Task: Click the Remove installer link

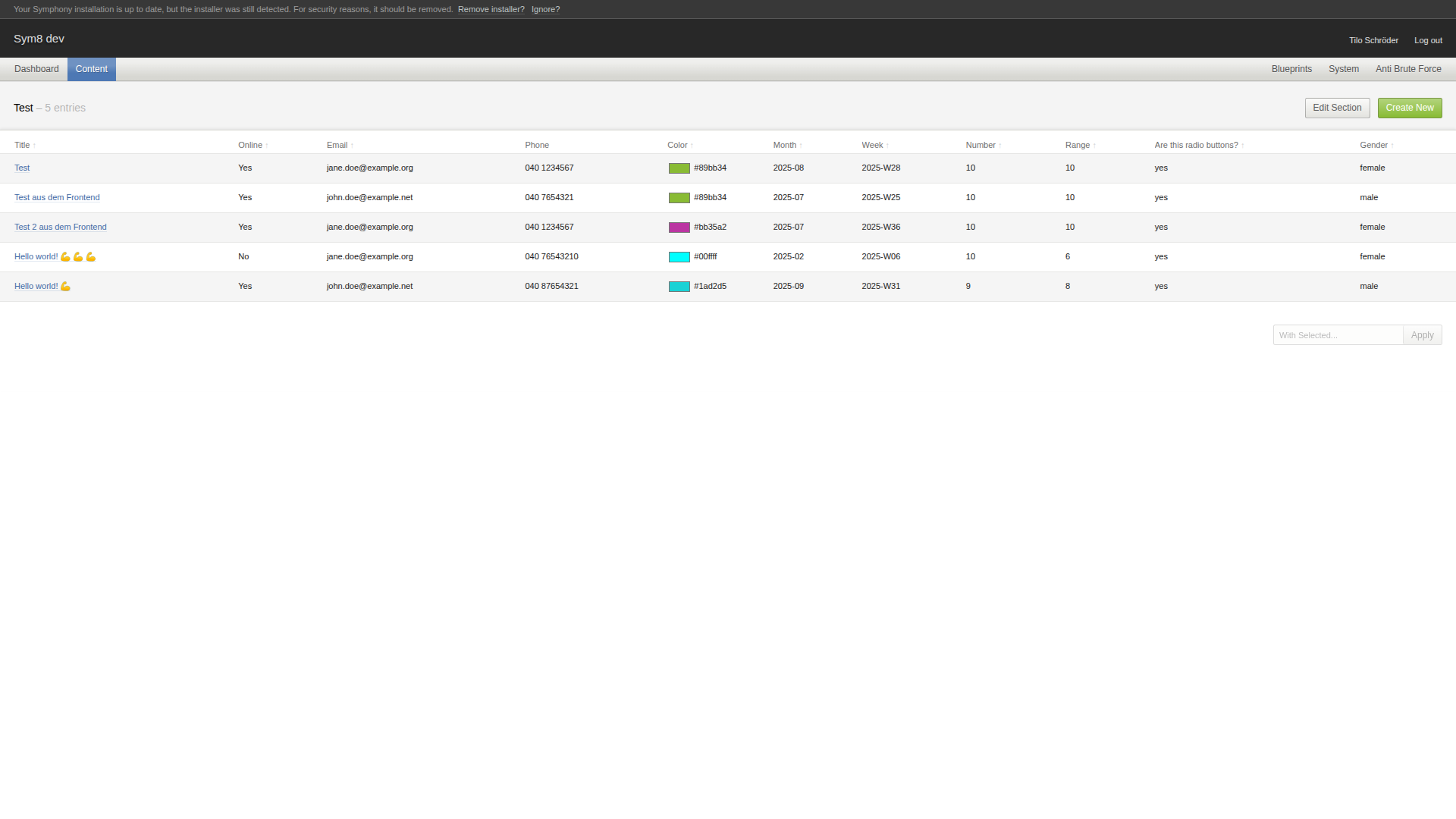Action: [491, 9]
